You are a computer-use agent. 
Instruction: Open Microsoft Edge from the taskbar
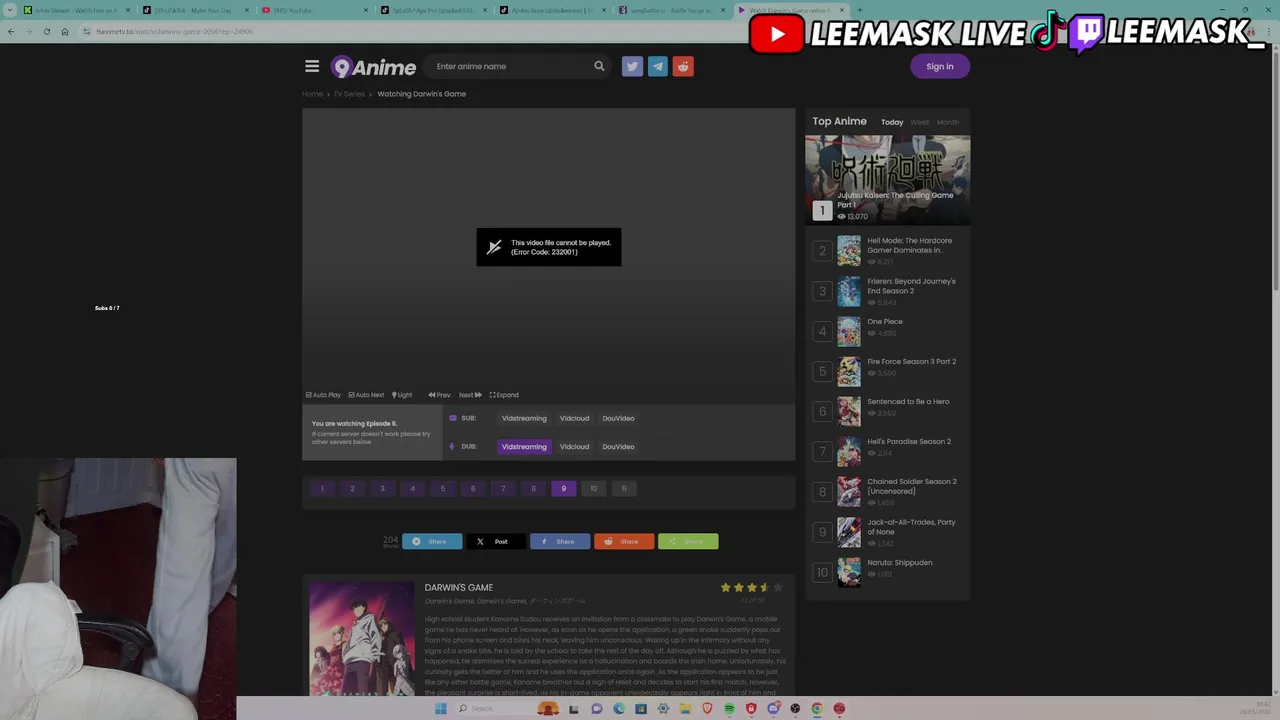(x=619, y=709)
